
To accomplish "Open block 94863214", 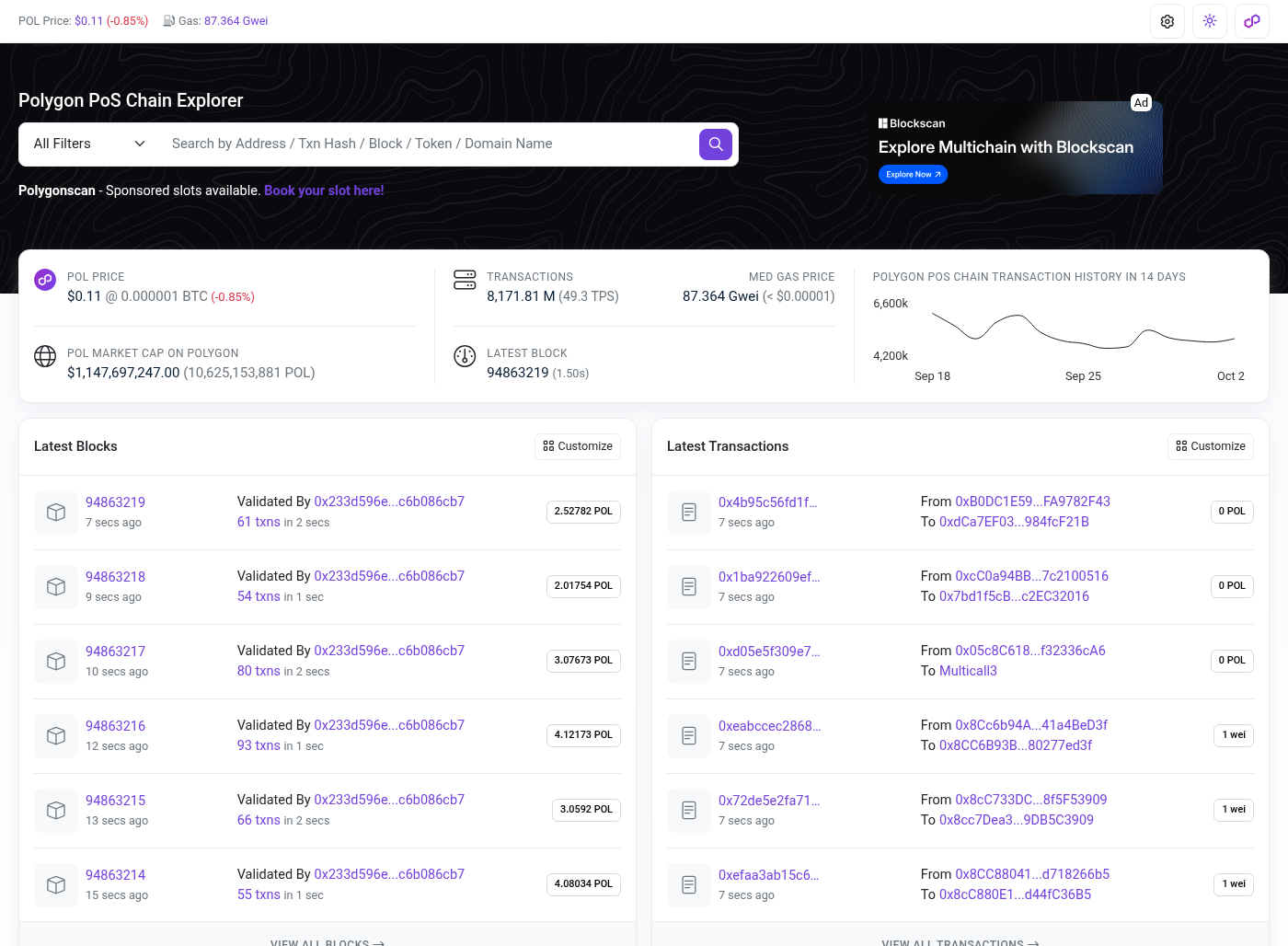I will coord(115,875).
